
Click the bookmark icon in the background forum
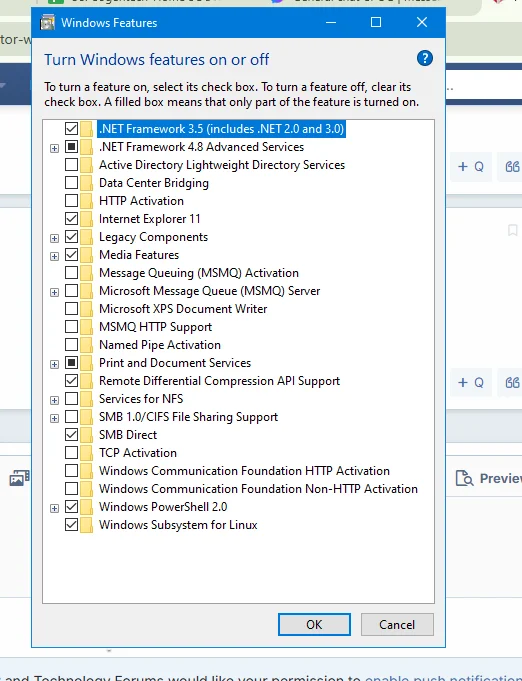[x=512, y=230]
